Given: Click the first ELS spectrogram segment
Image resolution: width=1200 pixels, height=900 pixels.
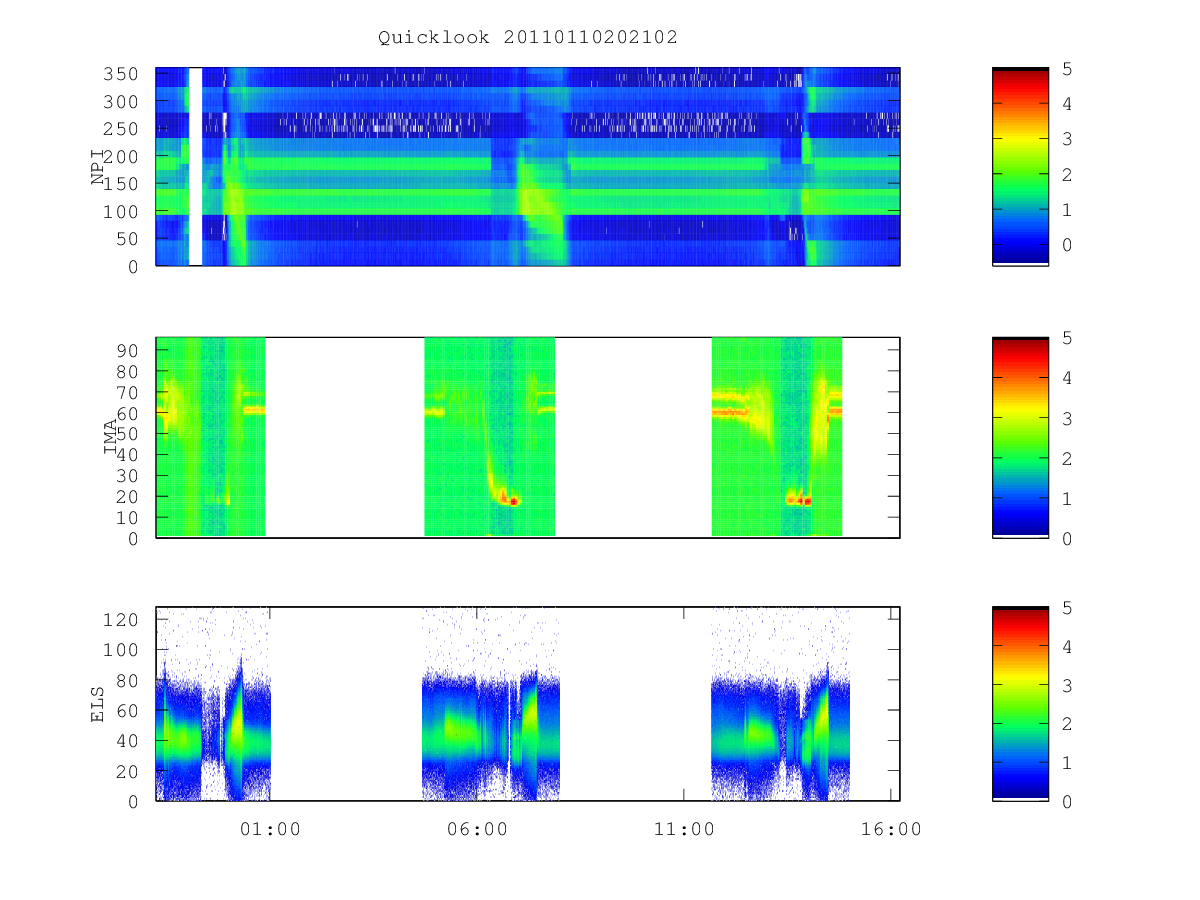Looking at the screenshot, I should tap(213, 704).
